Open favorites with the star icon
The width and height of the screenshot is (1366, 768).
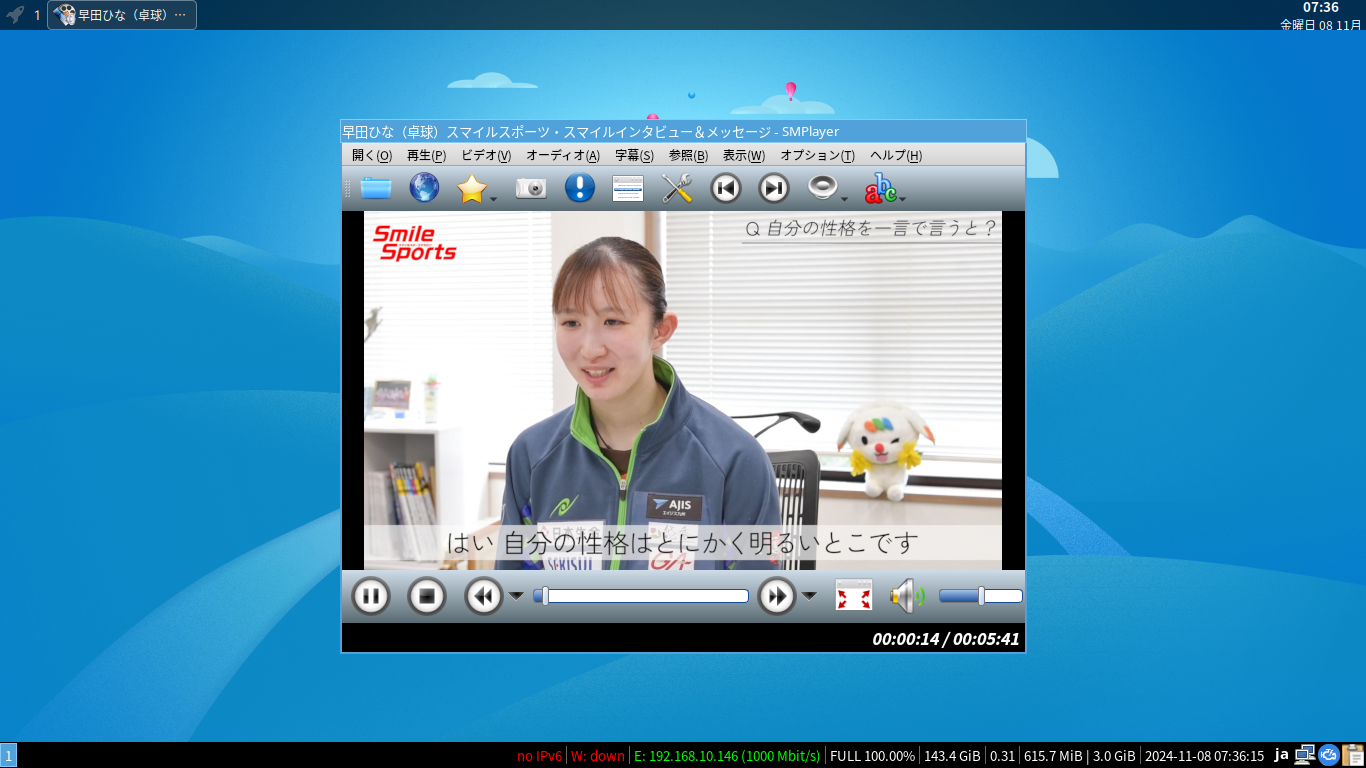coord(472,187)
